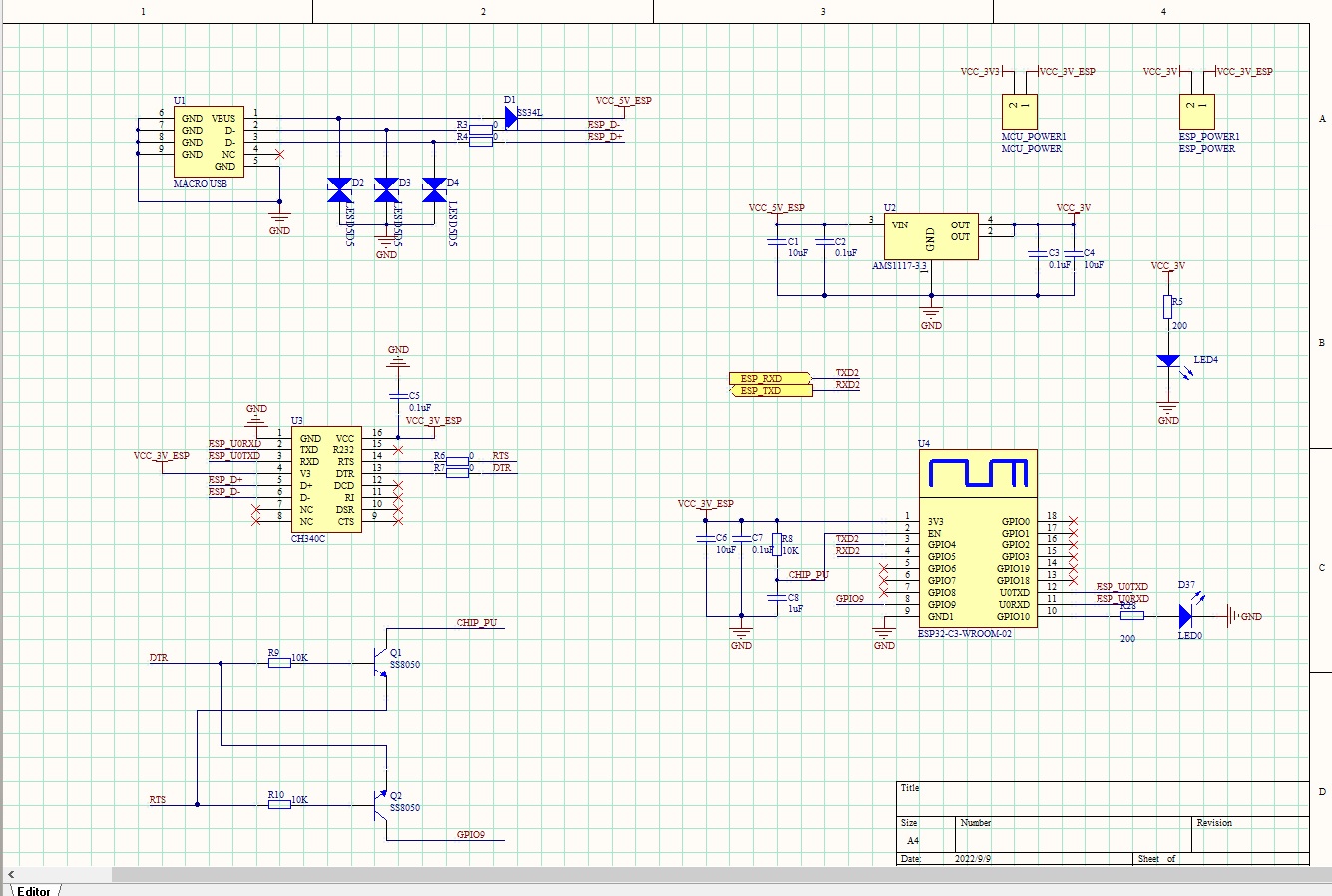Select capacitor C7 0.1uF
This screenshot has height=896, width=1332.
click(741, 540)
